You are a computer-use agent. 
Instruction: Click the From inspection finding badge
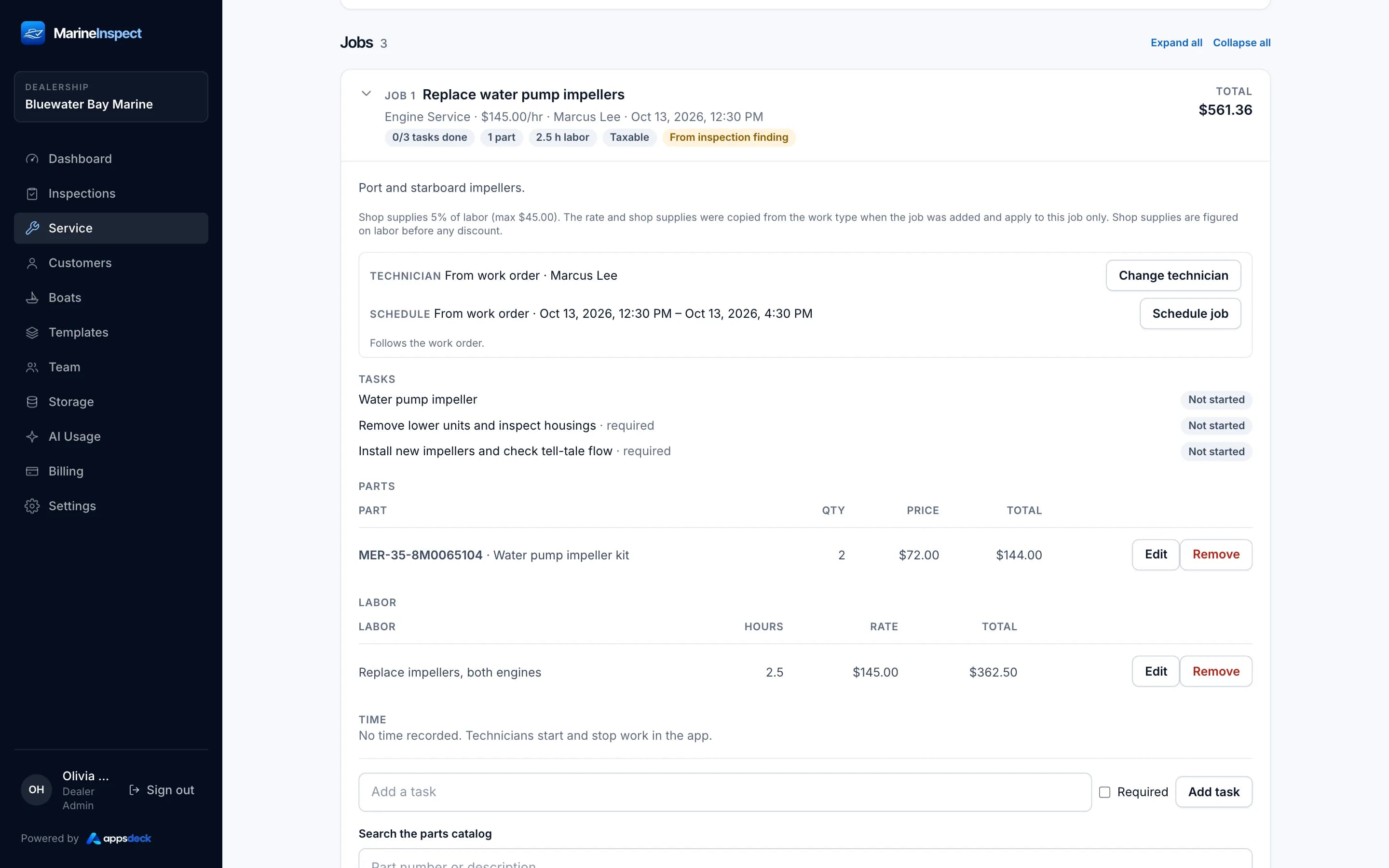pos(728,137)
